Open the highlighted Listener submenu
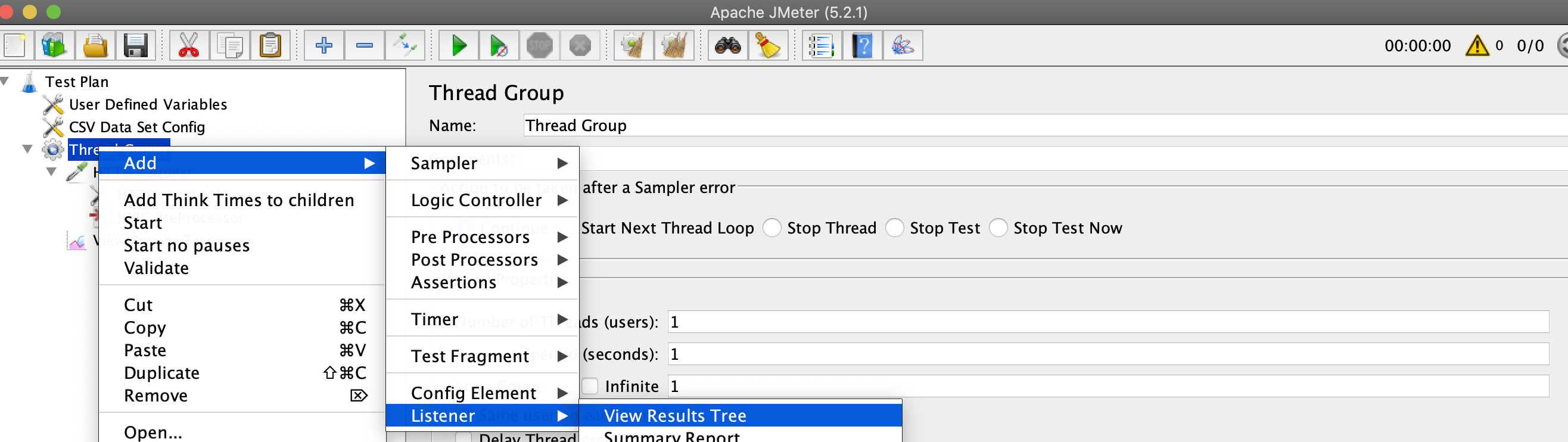This screenshot has width=1568, height=442. click(x=482, y=416)
